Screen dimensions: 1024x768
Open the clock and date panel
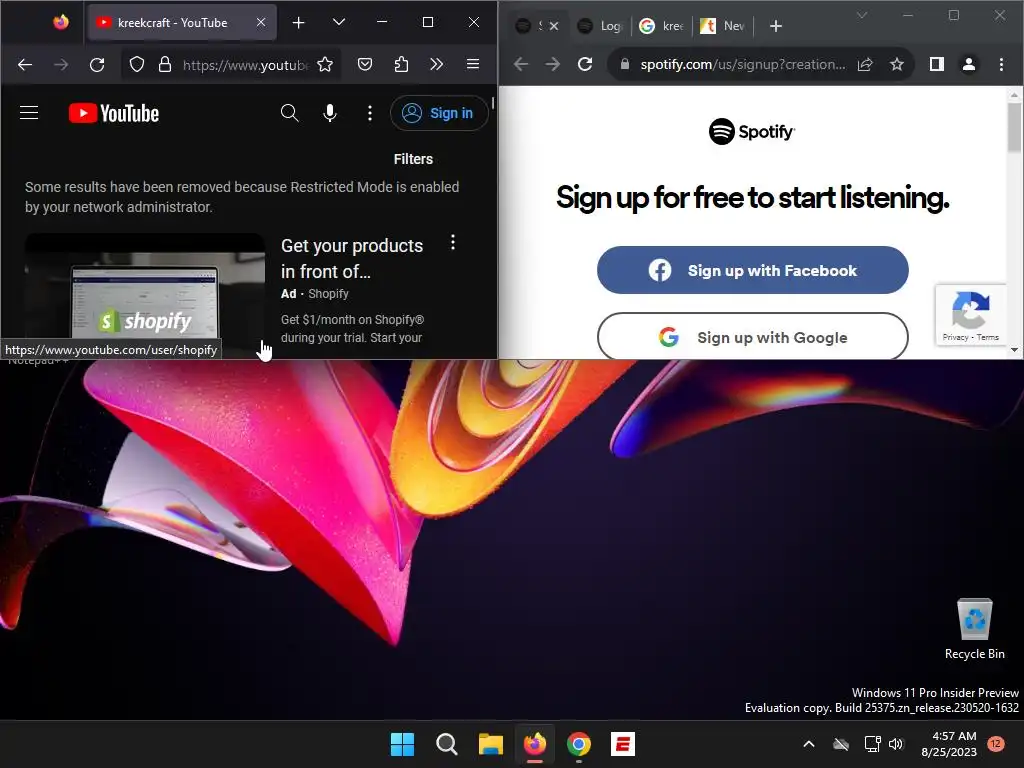[x=949, y=744]
